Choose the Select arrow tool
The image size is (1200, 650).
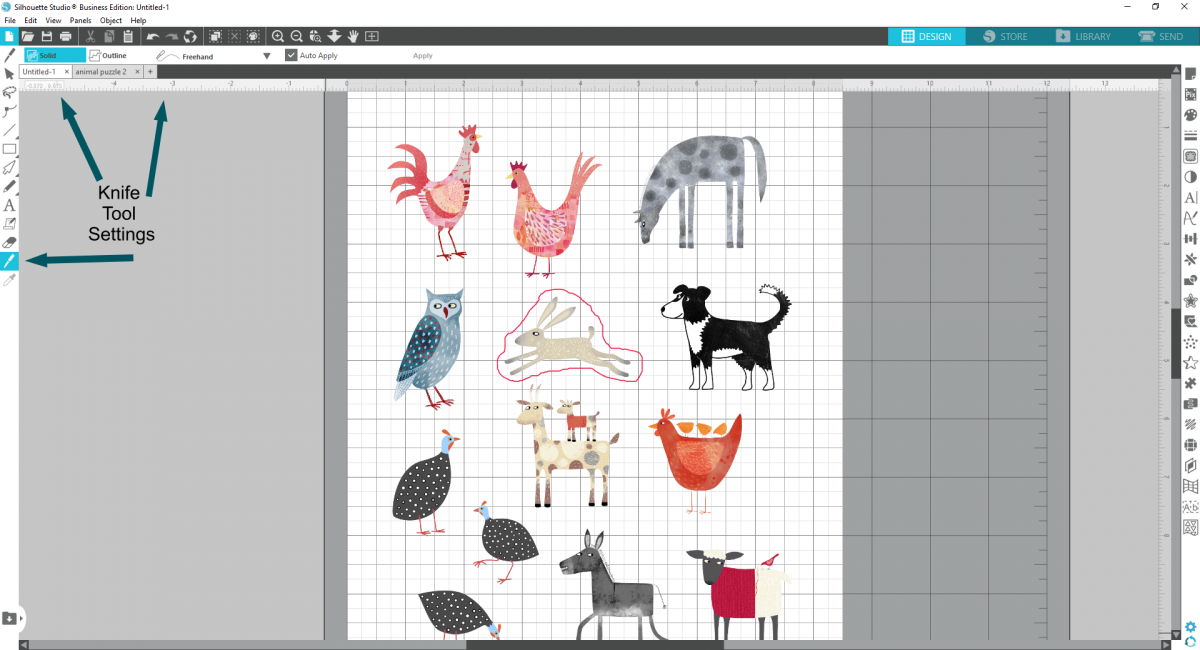[x=9, y=74]
